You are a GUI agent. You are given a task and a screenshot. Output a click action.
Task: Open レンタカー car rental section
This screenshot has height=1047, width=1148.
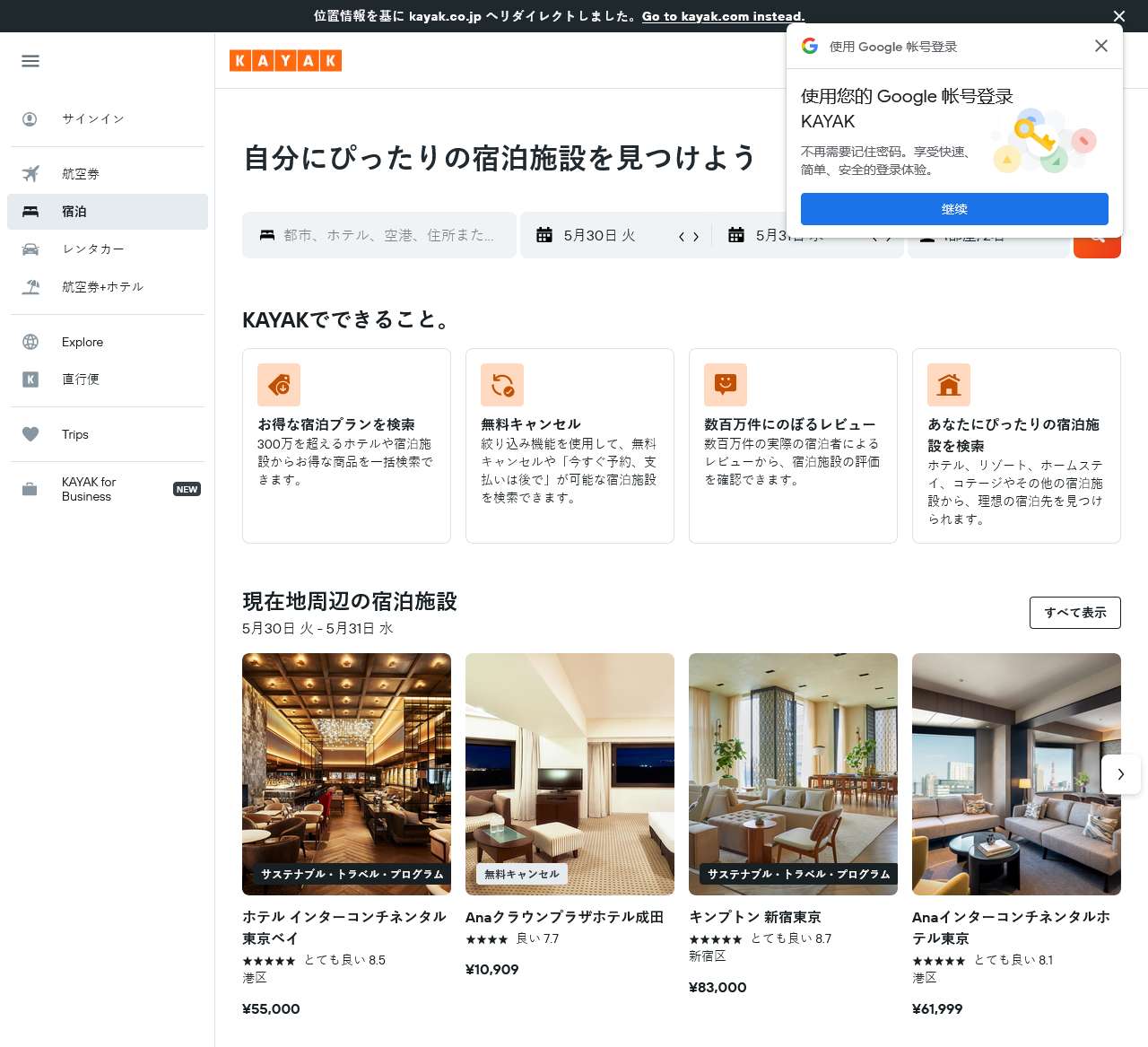pyautogui.click(x=108, y=249)
